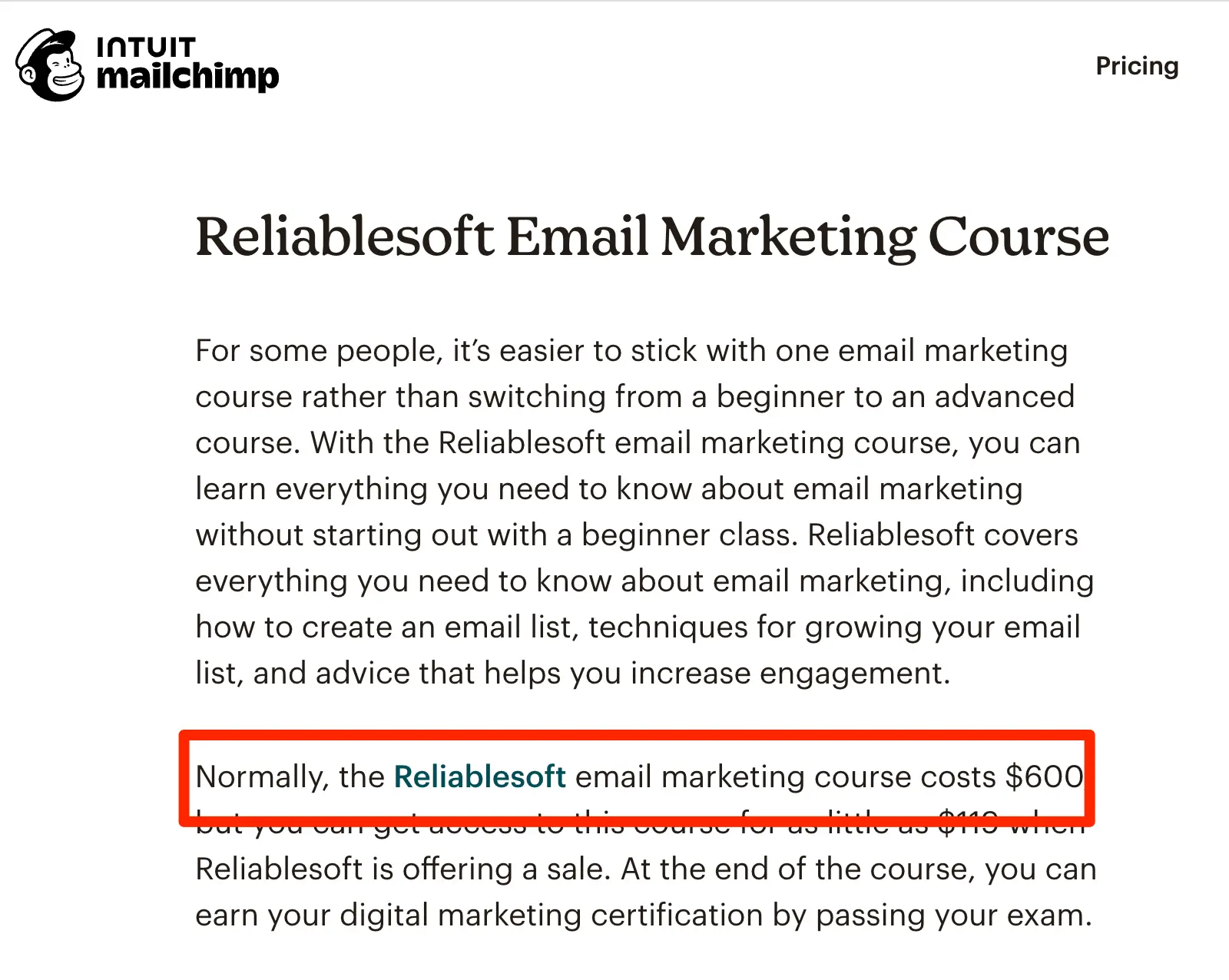Follow the teal Reliablesoft hyperlink

click(x=479, y=776)
